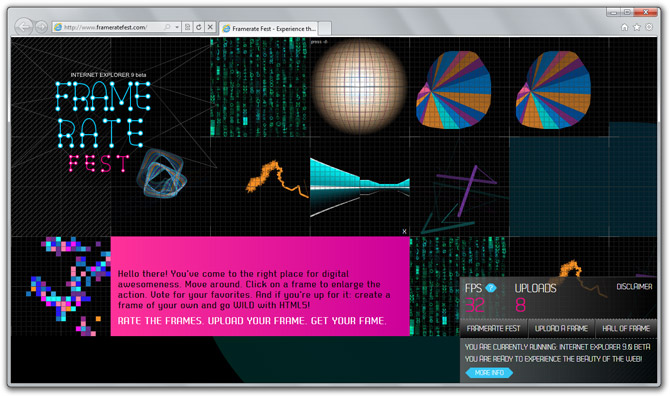This screenshot has width=670, height=396.
Task: Click the blue help icon beside FPS
Action: pyautogui.click(x=491, y=288)
